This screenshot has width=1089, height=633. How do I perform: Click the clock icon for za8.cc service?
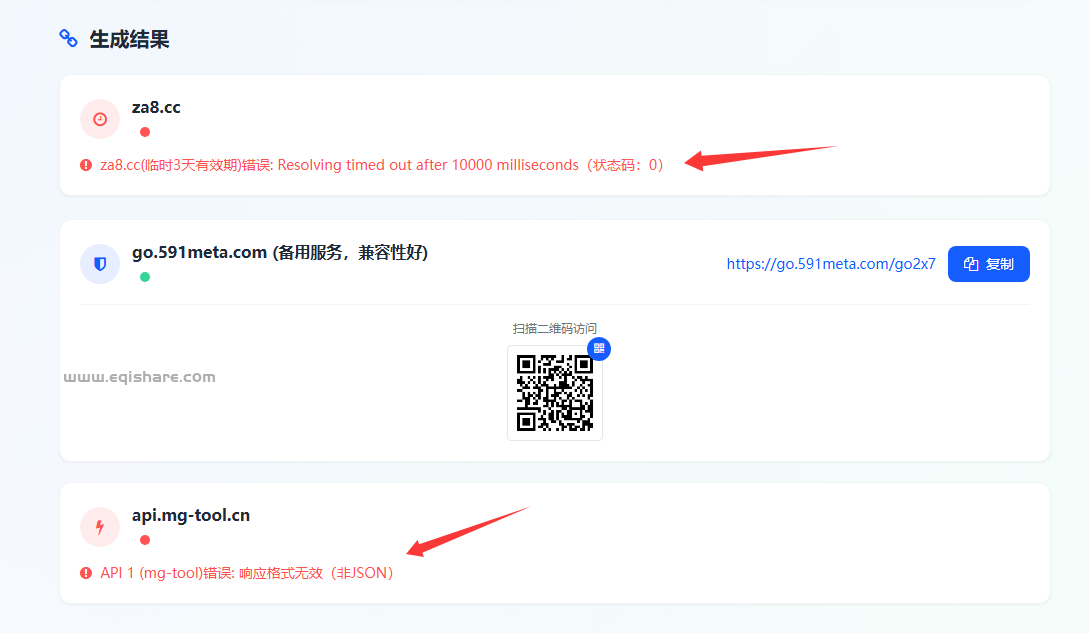[x=99, y=119]
